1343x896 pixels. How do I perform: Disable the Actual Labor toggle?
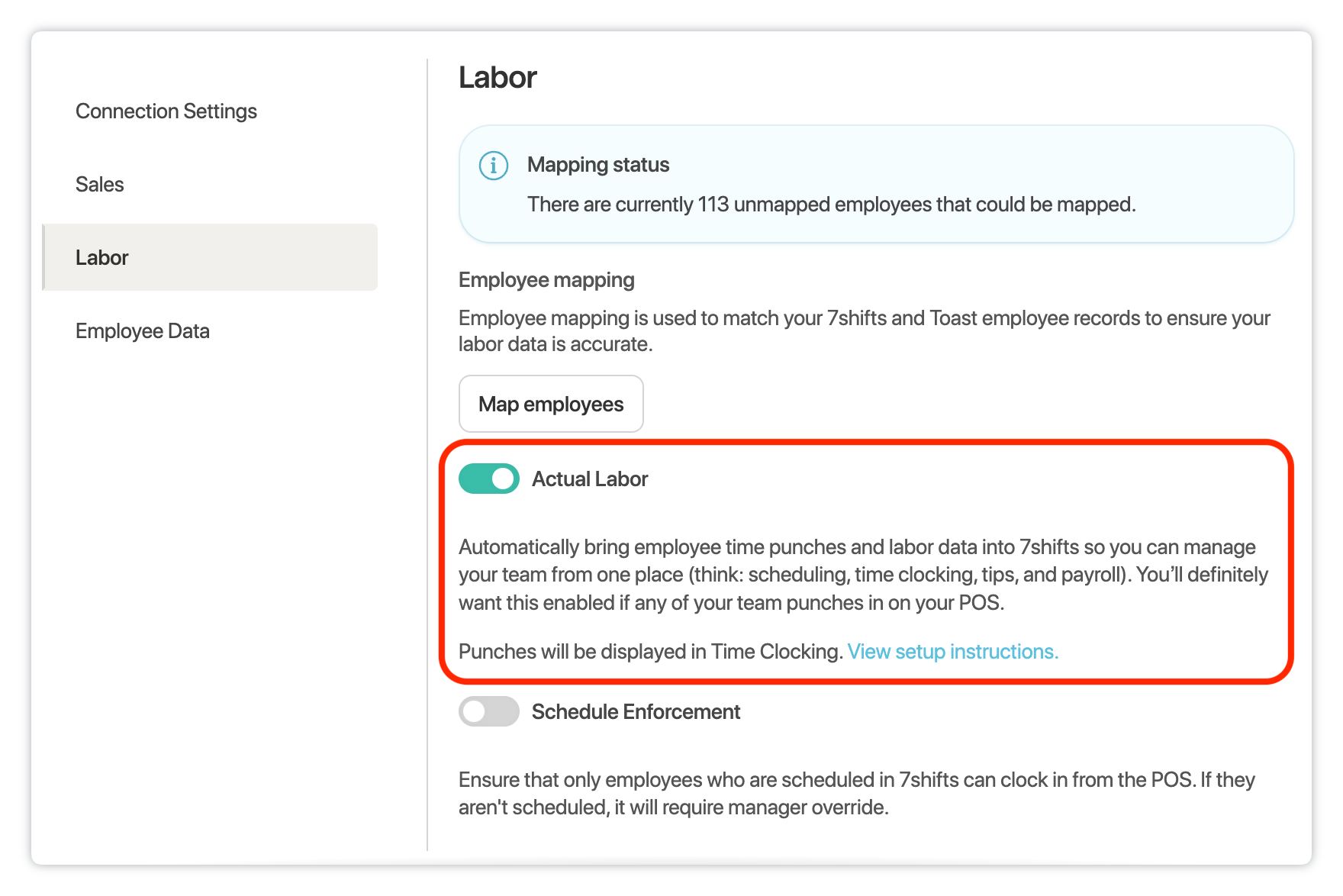489,479
